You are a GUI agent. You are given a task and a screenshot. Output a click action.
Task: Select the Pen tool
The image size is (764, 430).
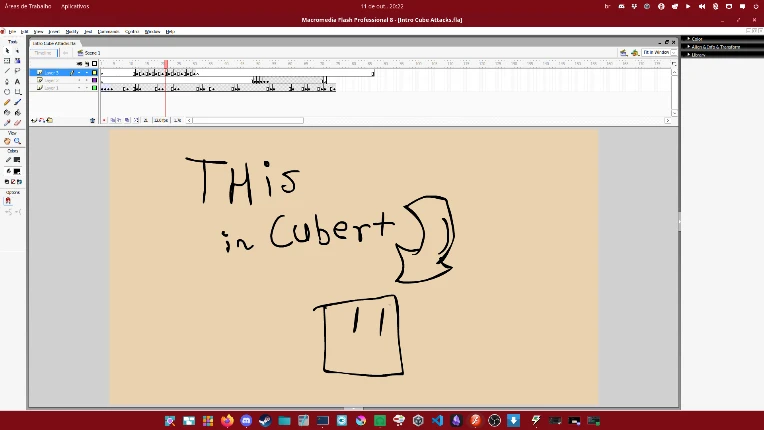click(x=7, y=81)
